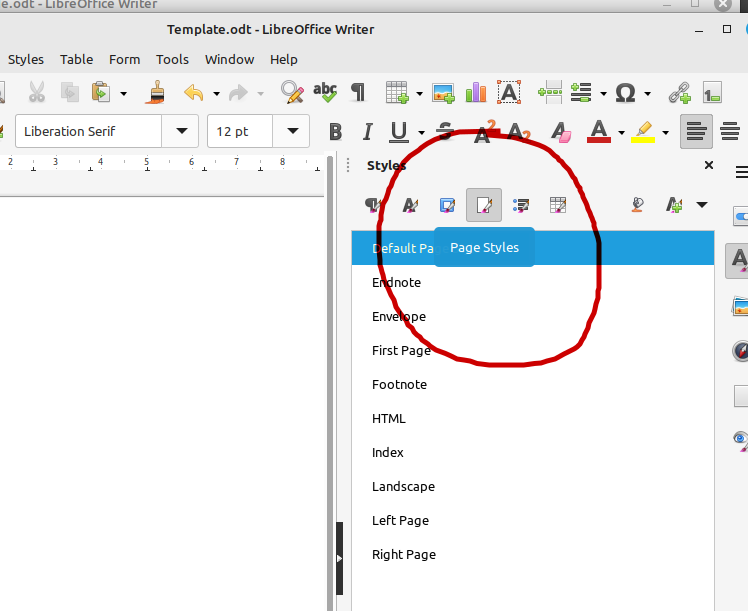Open the Form menu

[x=125, y=60]
